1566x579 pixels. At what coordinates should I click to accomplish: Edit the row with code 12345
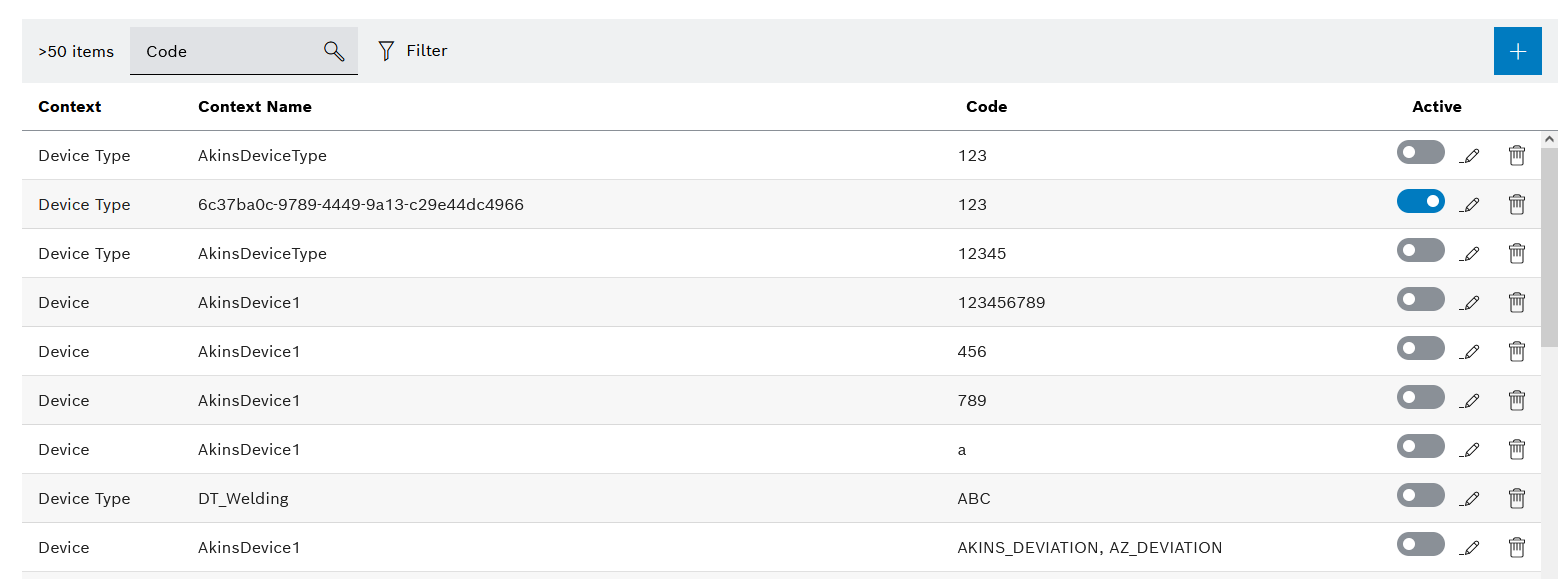pos(1469,254)
